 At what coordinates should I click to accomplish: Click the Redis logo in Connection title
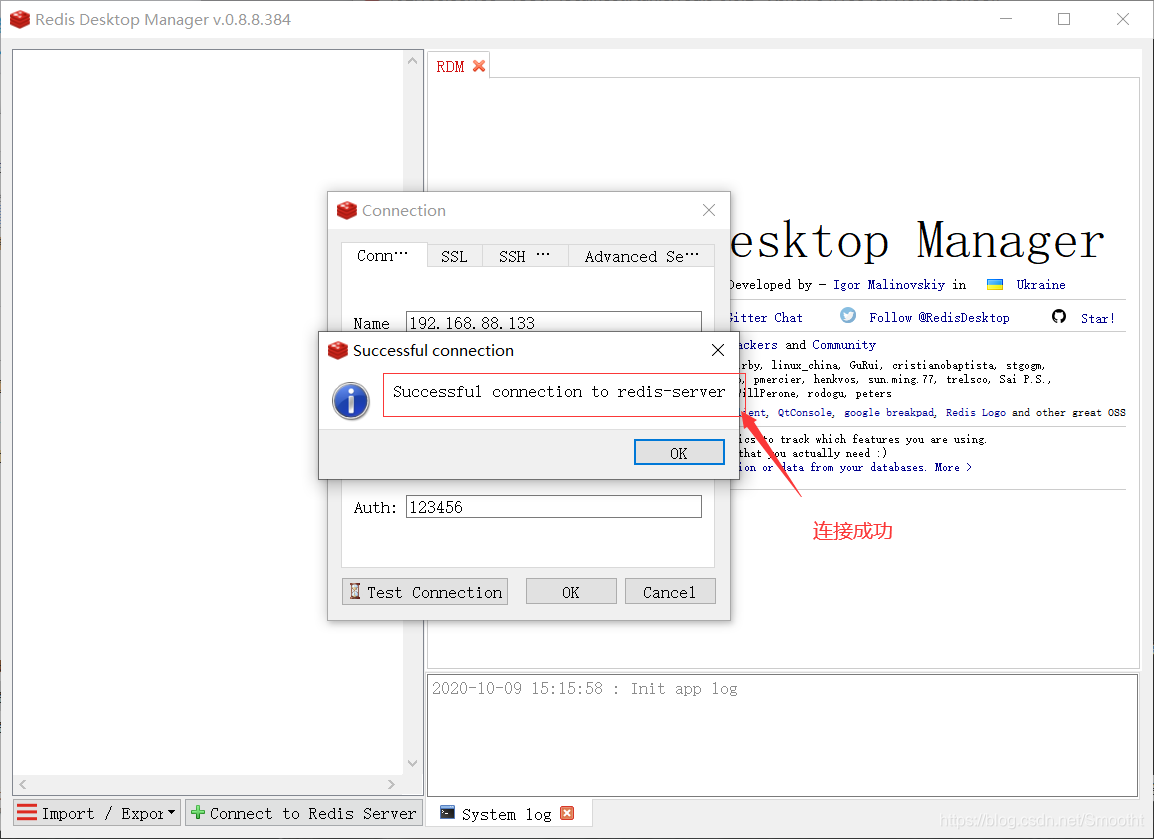point(347,210)
